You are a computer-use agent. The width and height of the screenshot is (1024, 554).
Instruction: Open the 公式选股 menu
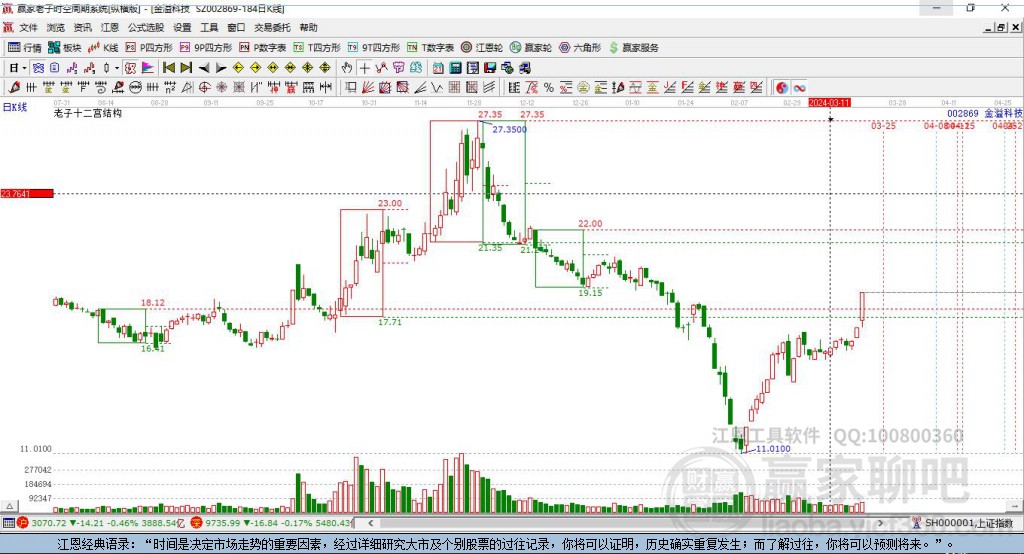146,27
